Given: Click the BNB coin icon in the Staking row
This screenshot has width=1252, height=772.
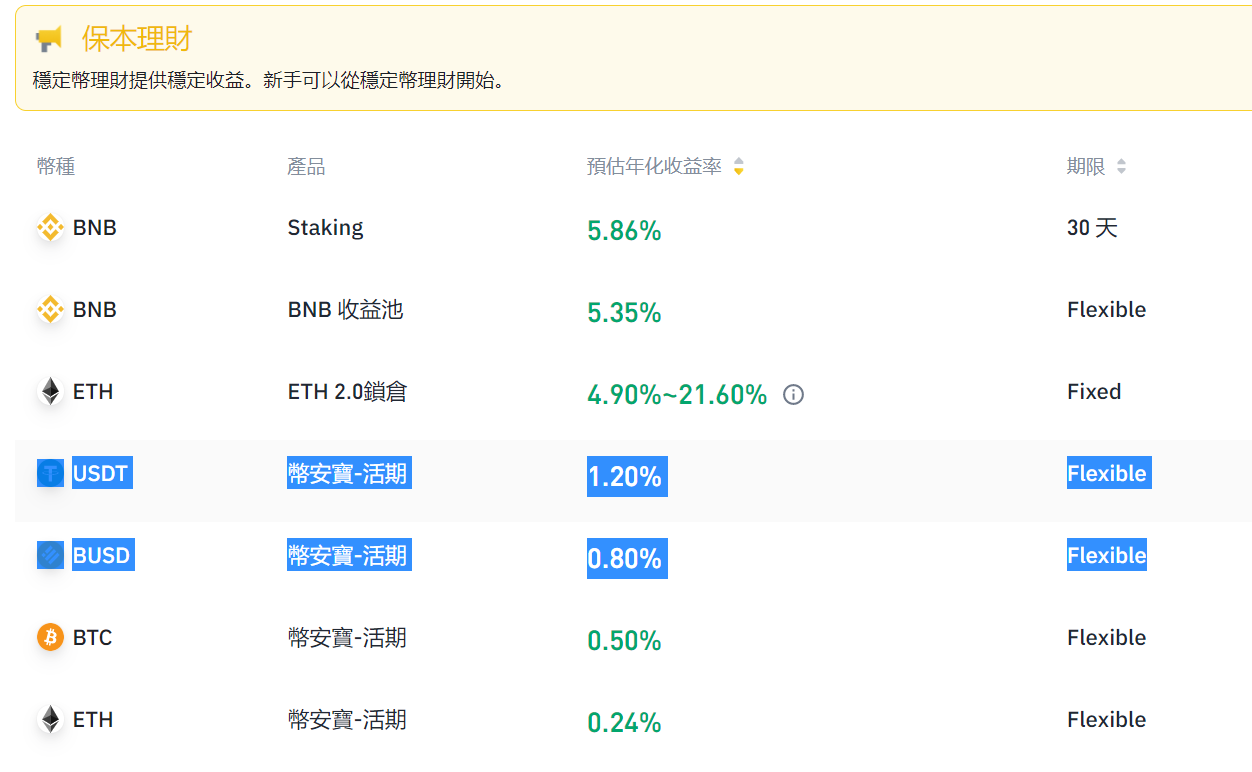Looking at the screenshot, I should click(50, 228).
